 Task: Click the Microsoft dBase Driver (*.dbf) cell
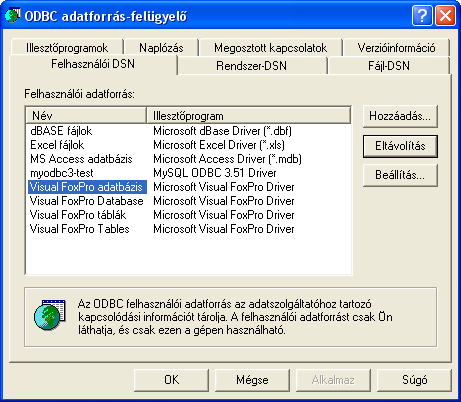pos(222,131)
